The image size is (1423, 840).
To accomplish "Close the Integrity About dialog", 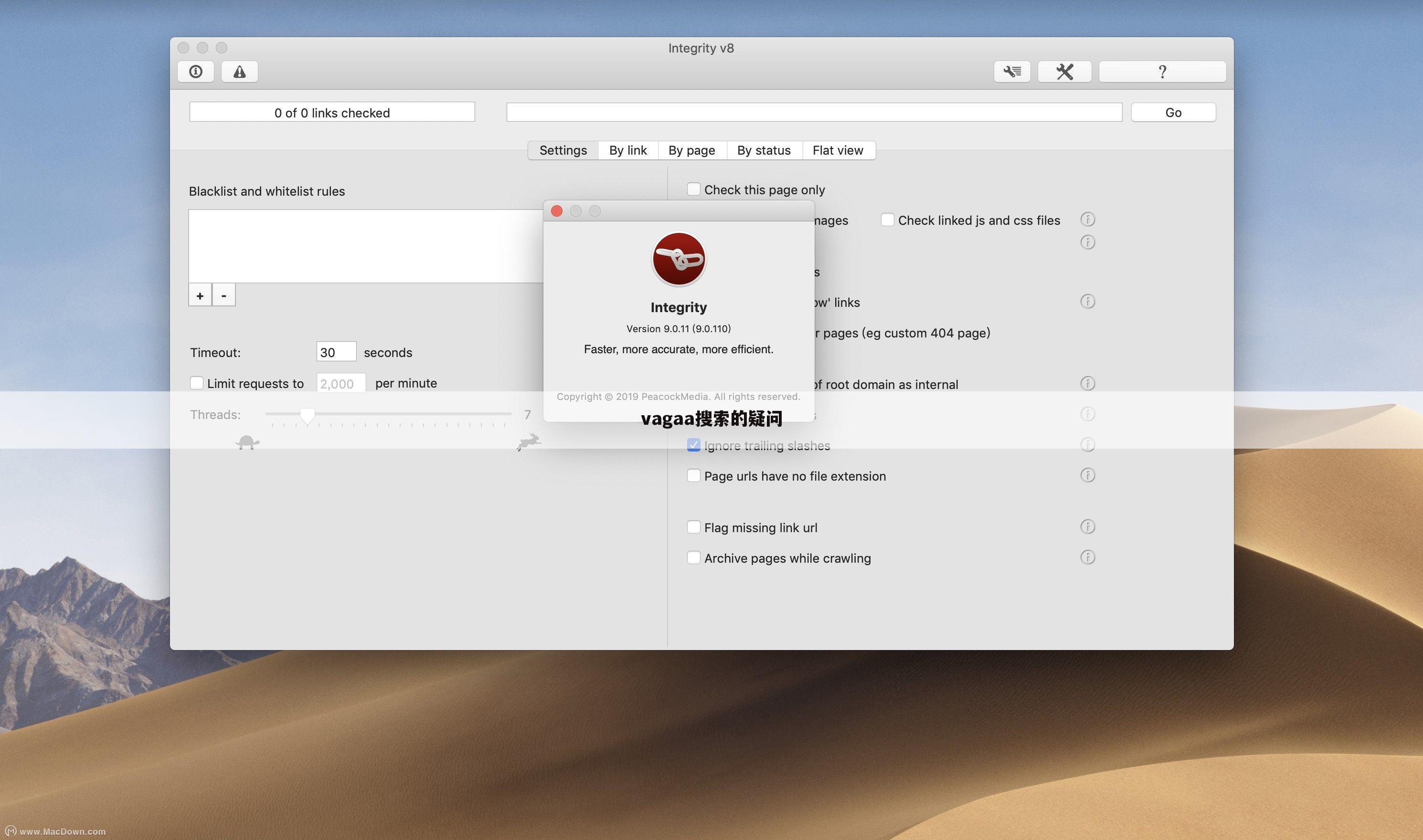I will [x=557, y=211].
